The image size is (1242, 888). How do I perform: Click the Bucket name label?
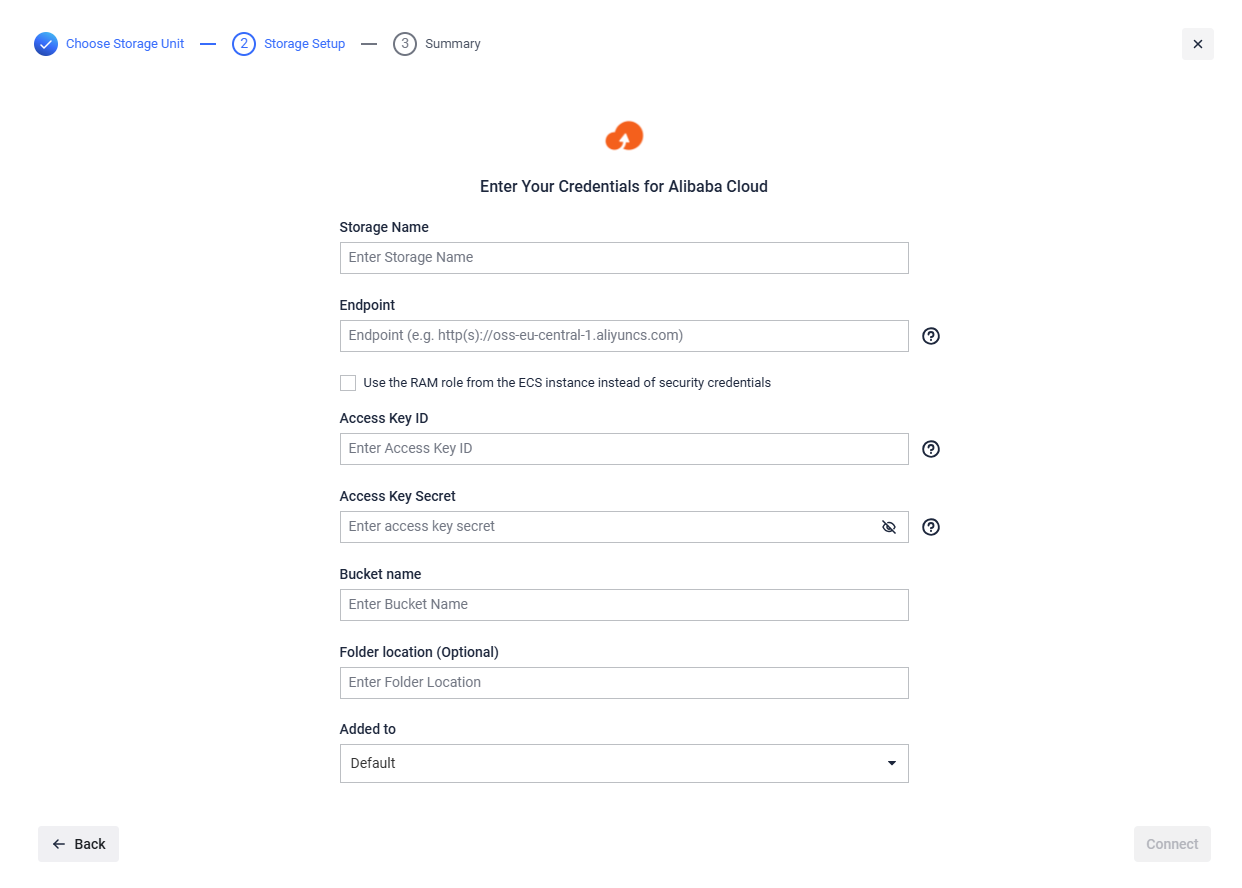380,574
